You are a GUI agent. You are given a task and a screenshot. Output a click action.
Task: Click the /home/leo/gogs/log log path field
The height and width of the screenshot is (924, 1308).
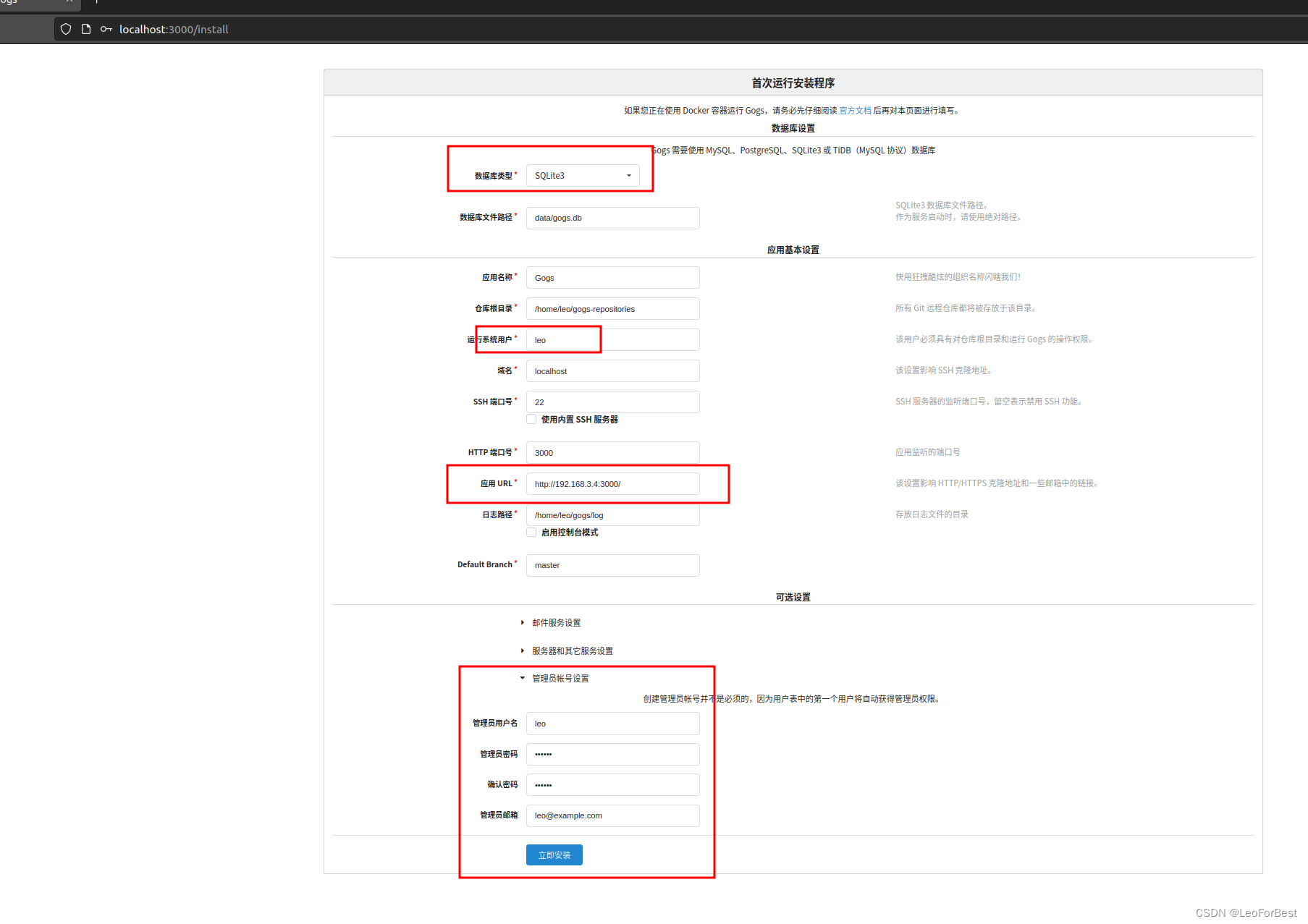612,515
